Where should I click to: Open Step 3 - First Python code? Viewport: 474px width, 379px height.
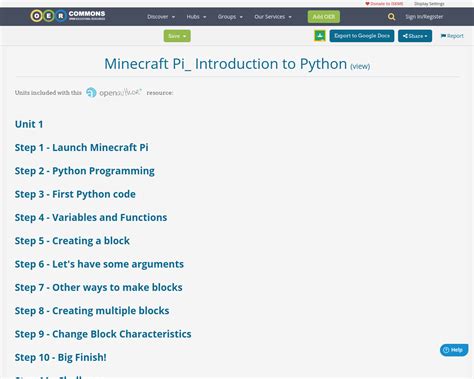coord(75,194)
